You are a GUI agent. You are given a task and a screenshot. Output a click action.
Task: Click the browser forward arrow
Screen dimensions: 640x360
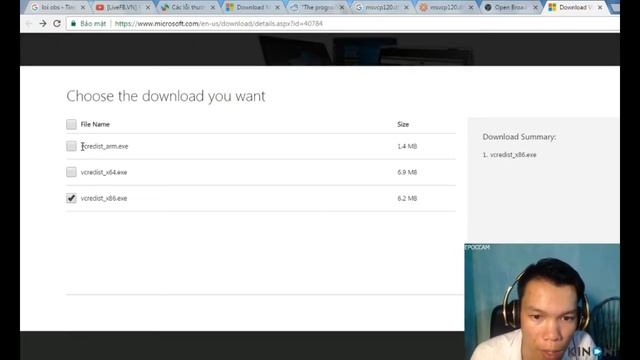pyautogui.click(x=43, y=24)
